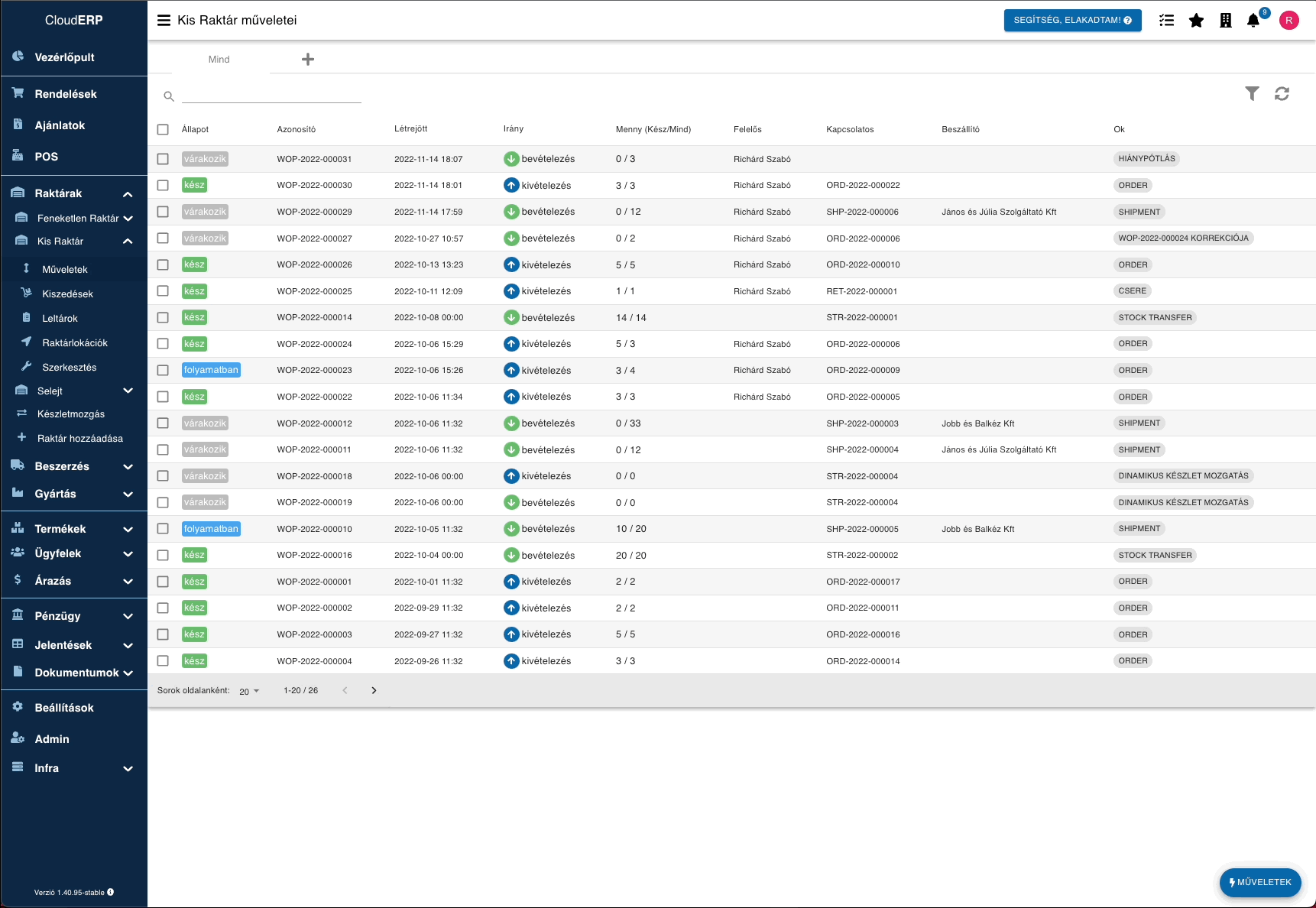
Task: Toggle select-all checkbox in table header
Action: pyautogui.click(x=163, y=130)
